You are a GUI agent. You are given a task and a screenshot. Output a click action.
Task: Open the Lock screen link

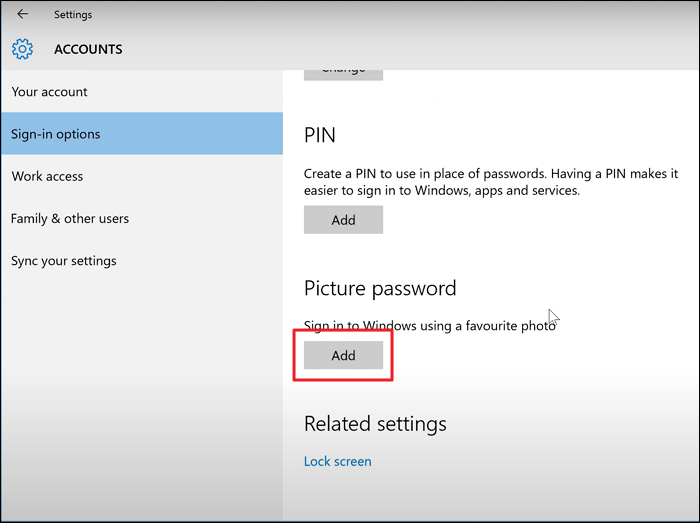tap(338, 461)
